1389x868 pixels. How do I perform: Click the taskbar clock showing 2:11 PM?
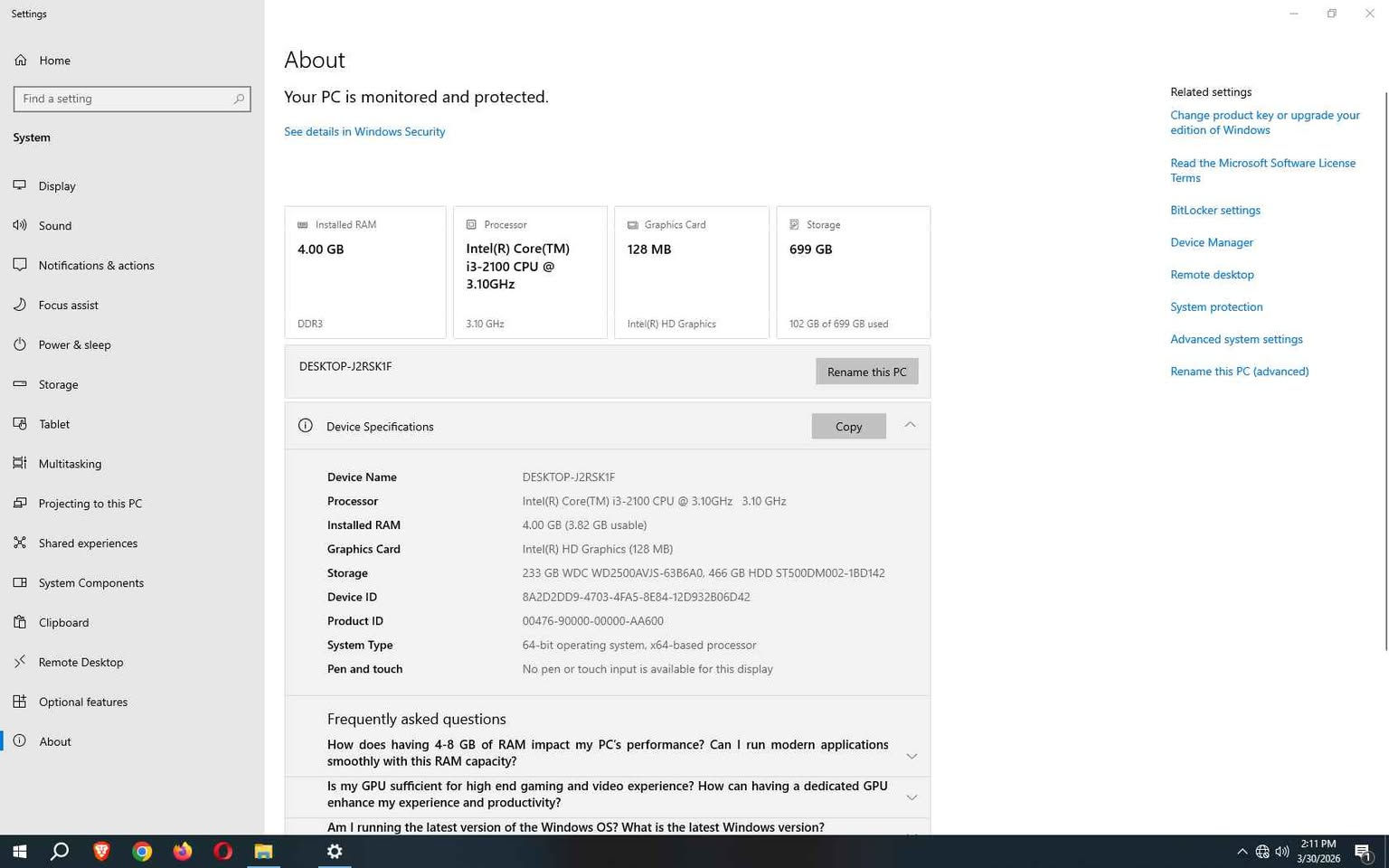1318,851
